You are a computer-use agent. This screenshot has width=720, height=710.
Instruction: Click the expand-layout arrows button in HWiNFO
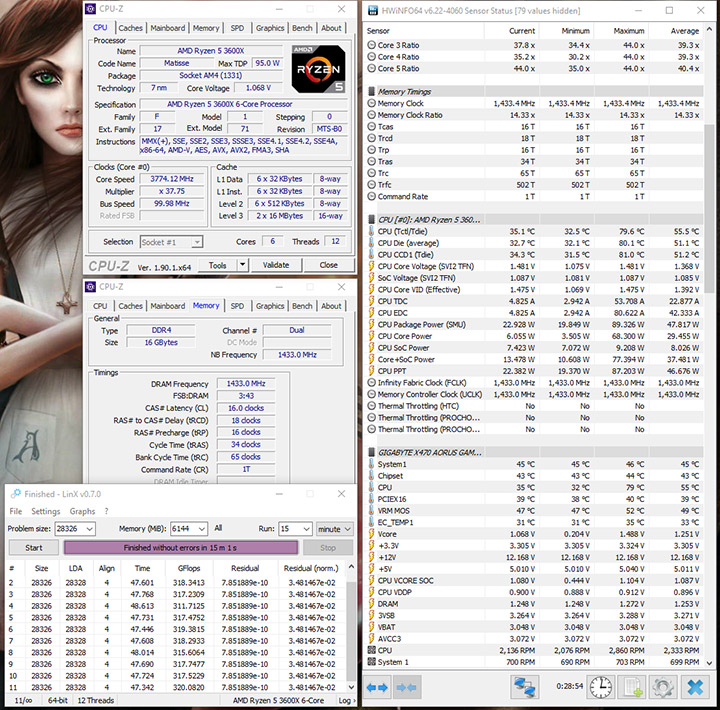click(377, 687)
